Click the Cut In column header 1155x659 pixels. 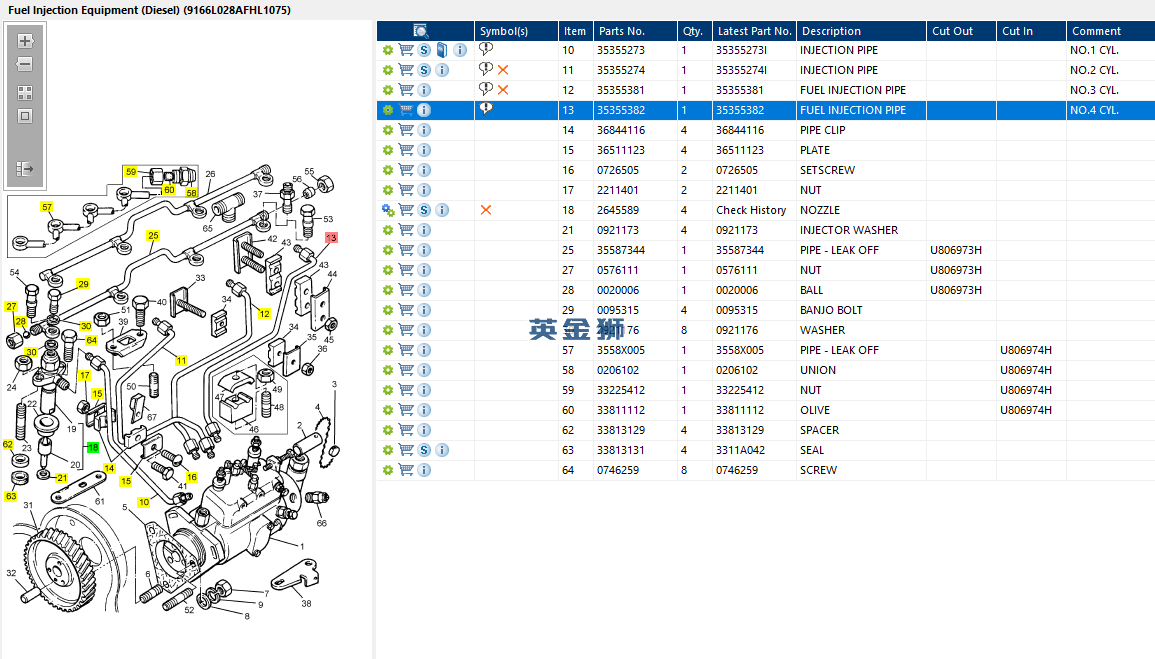[1031, 31]
